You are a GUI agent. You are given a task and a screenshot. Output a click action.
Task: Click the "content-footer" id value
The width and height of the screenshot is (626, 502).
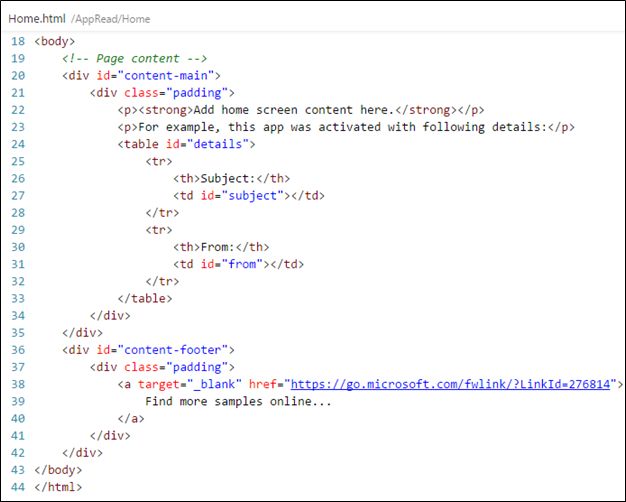pyautogui.click(x=172, y=350)
